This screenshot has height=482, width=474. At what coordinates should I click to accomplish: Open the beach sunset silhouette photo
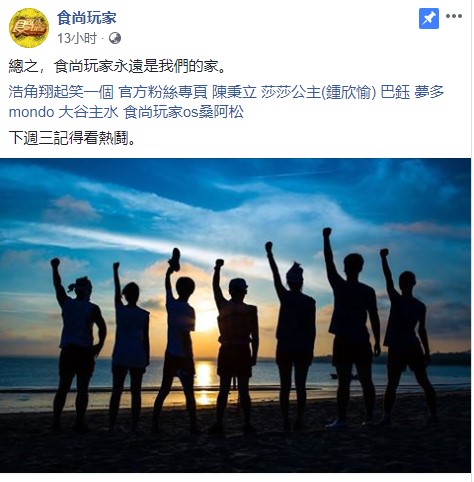click(235, 315)
